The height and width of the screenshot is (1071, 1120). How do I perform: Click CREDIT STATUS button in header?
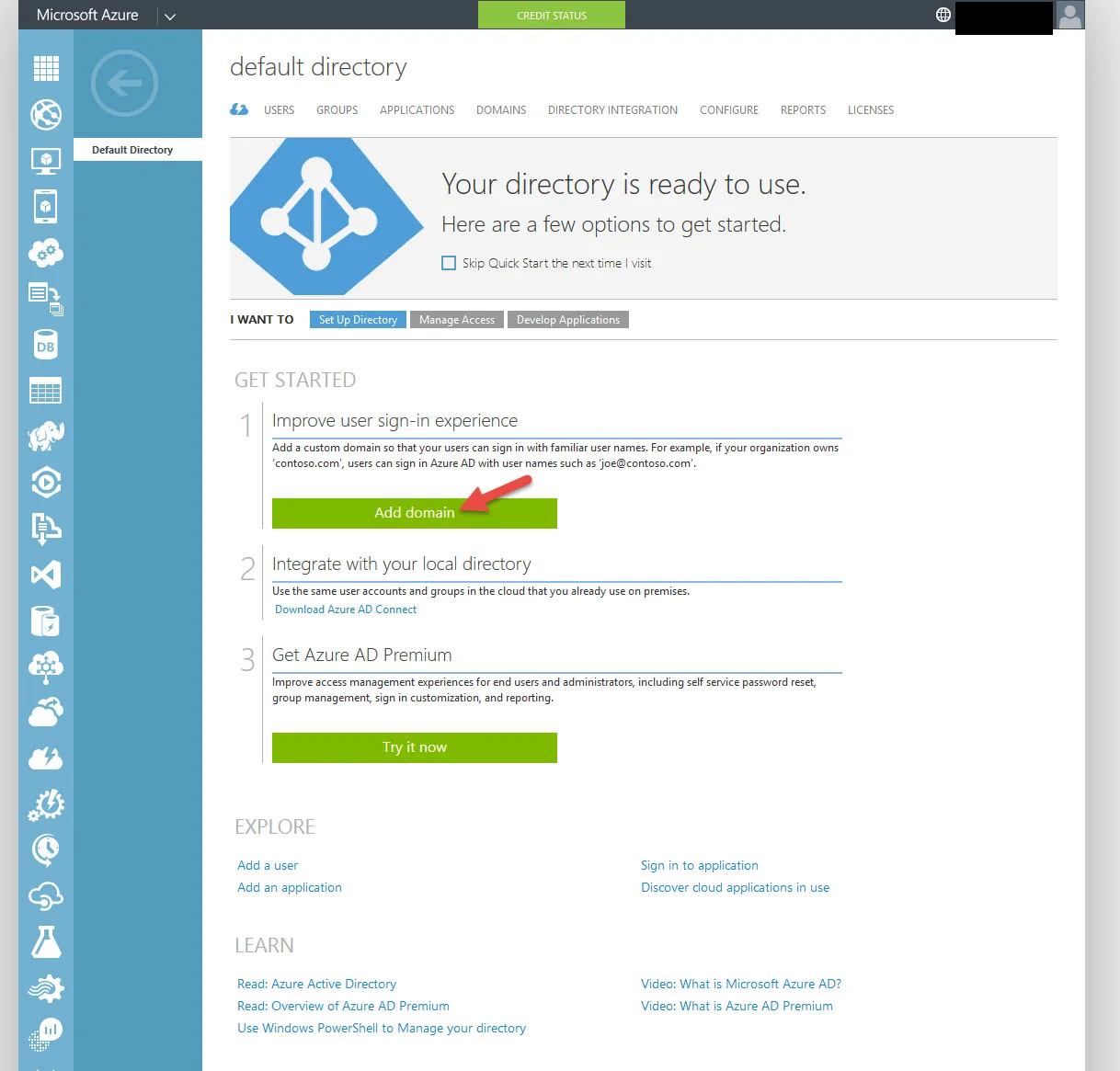[x=552, y=15]
